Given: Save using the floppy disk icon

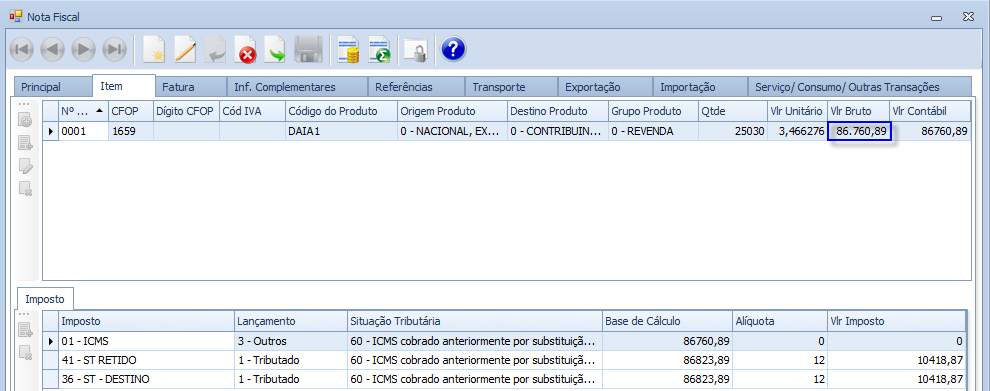Looking at the screenshot, I should (309, 49).
